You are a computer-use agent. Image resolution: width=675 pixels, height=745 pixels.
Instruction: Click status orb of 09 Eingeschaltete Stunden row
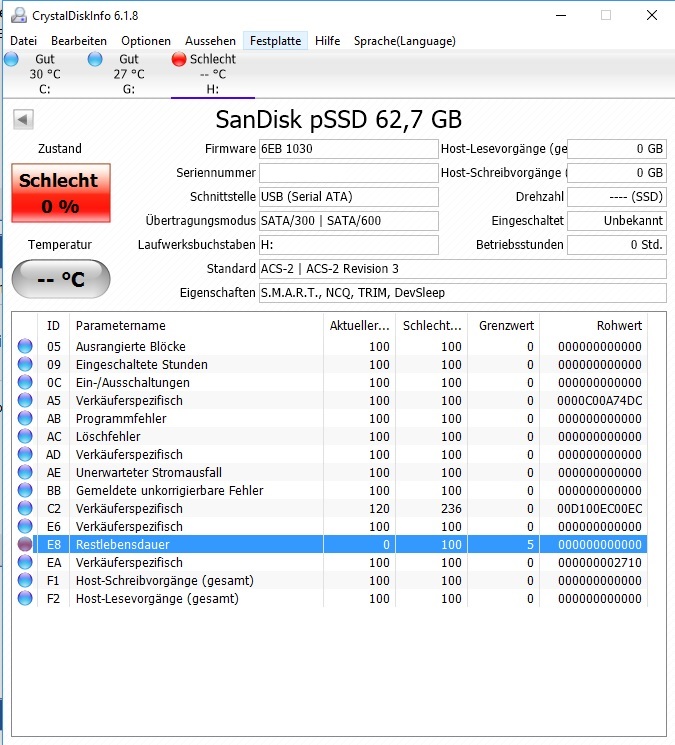point(25,364)
